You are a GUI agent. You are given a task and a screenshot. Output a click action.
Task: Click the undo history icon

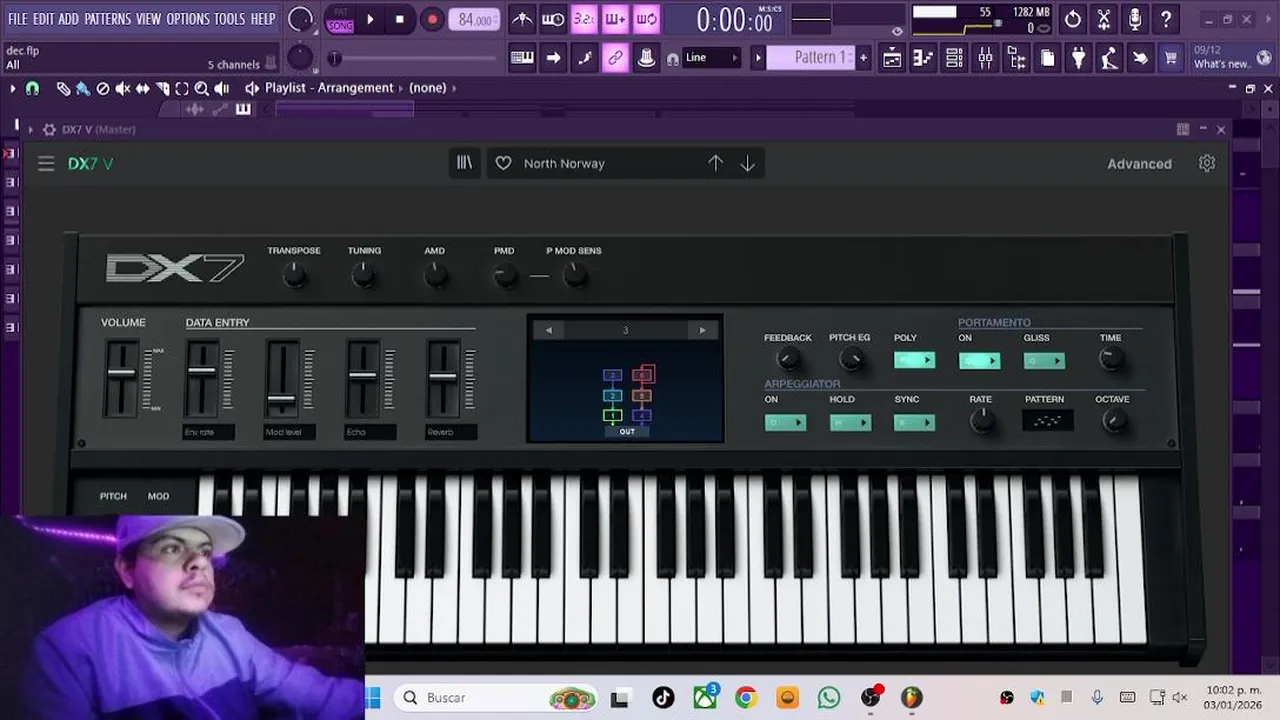pyautogui.click(x=1073, y=19)
